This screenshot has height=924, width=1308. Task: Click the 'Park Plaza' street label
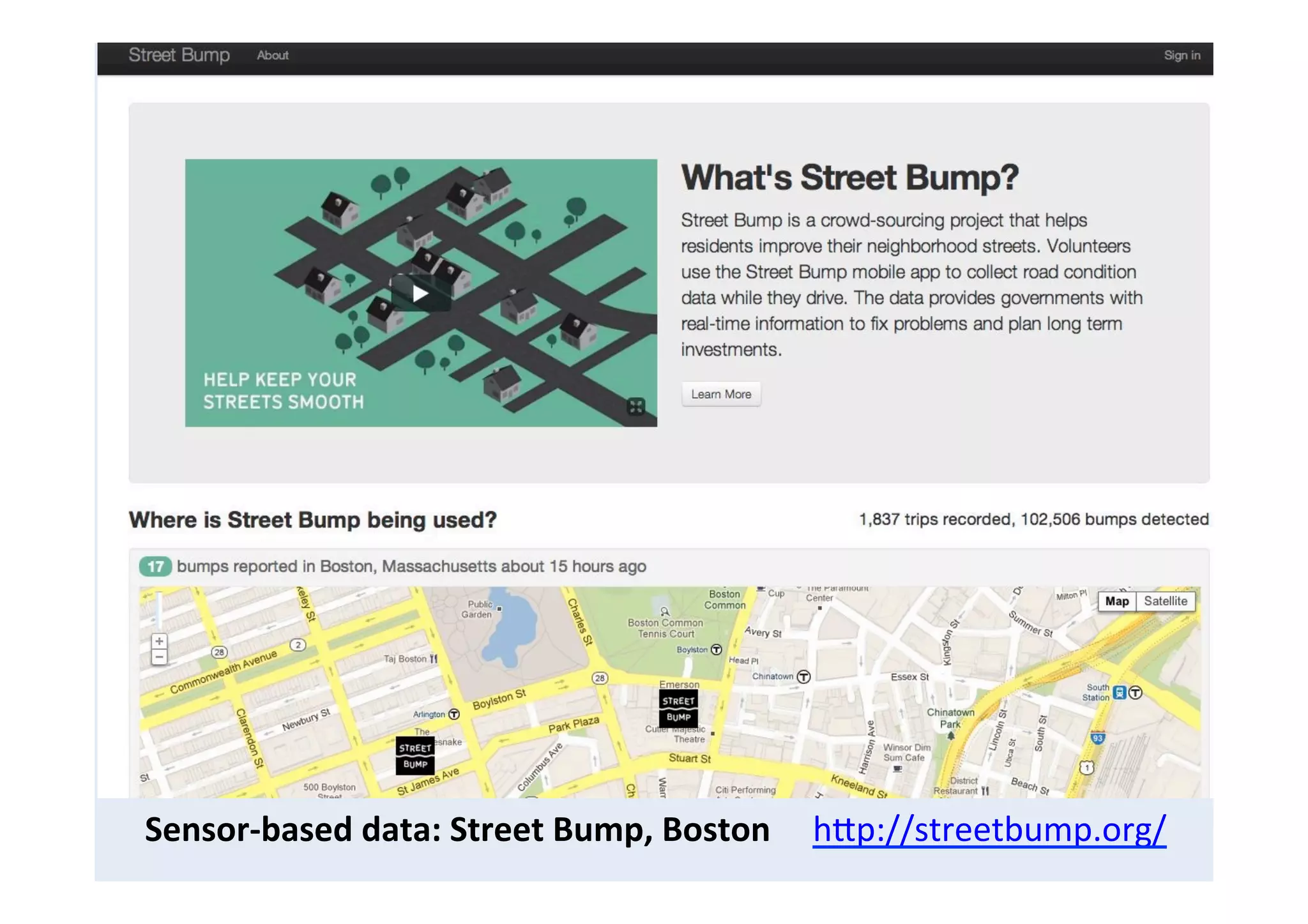574,725
